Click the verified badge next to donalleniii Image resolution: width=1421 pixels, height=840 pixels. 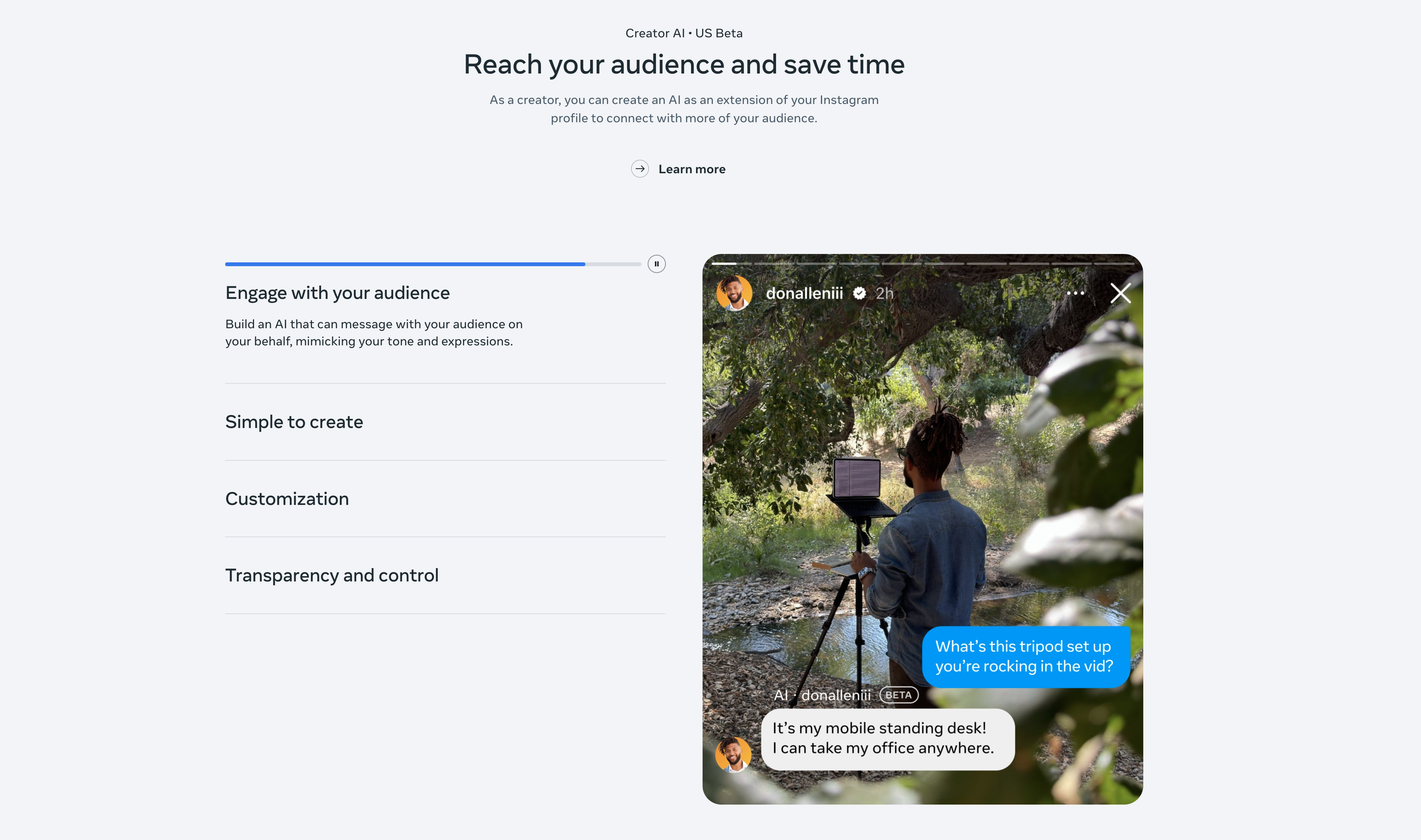(859, 293)
